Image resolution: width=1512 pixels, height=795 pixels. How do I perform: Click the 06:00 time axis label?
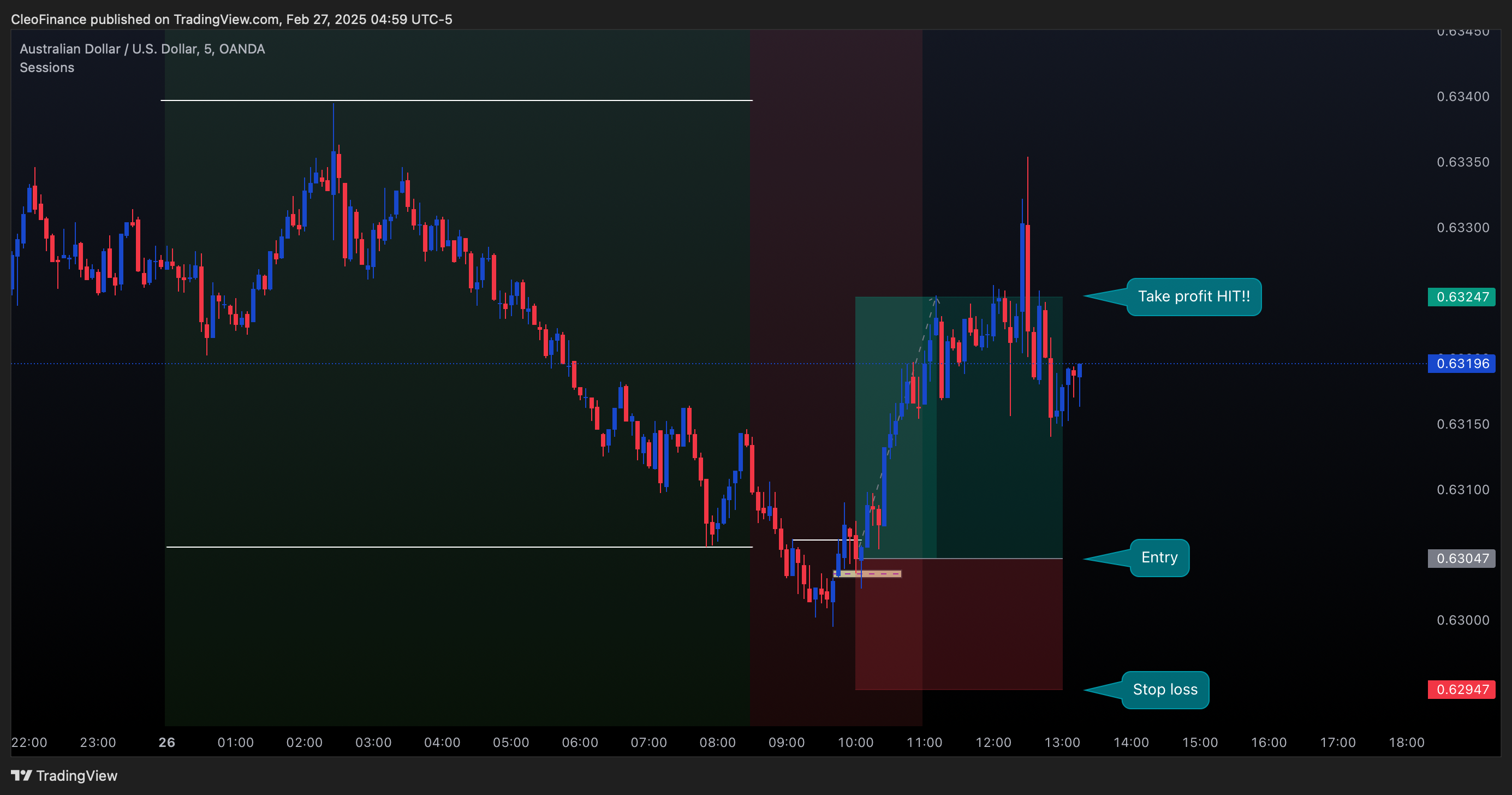[x=580, y=742]
